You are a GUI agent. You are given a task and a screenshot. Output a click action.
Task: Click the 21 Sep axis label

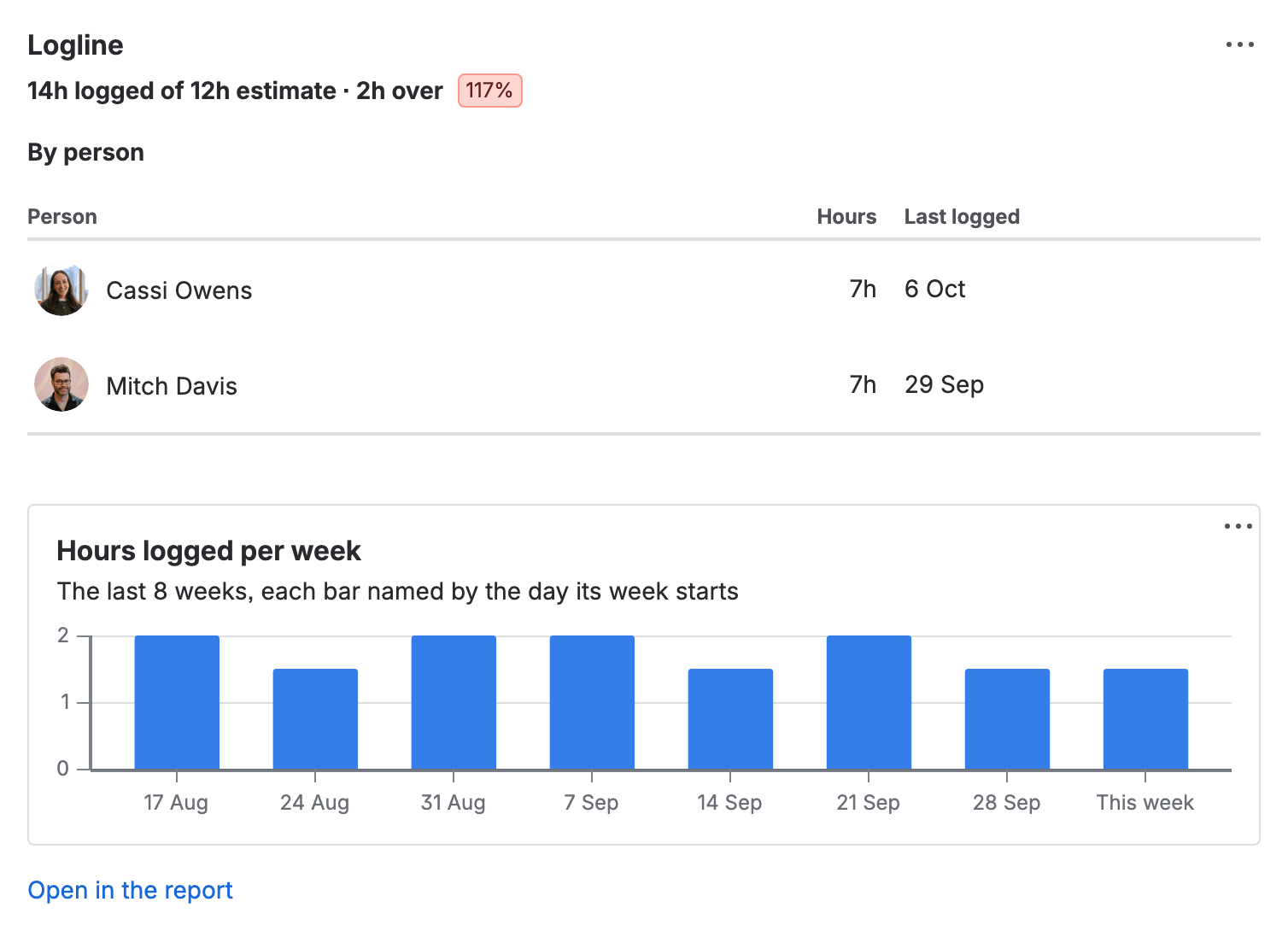(x=869, y=803)
